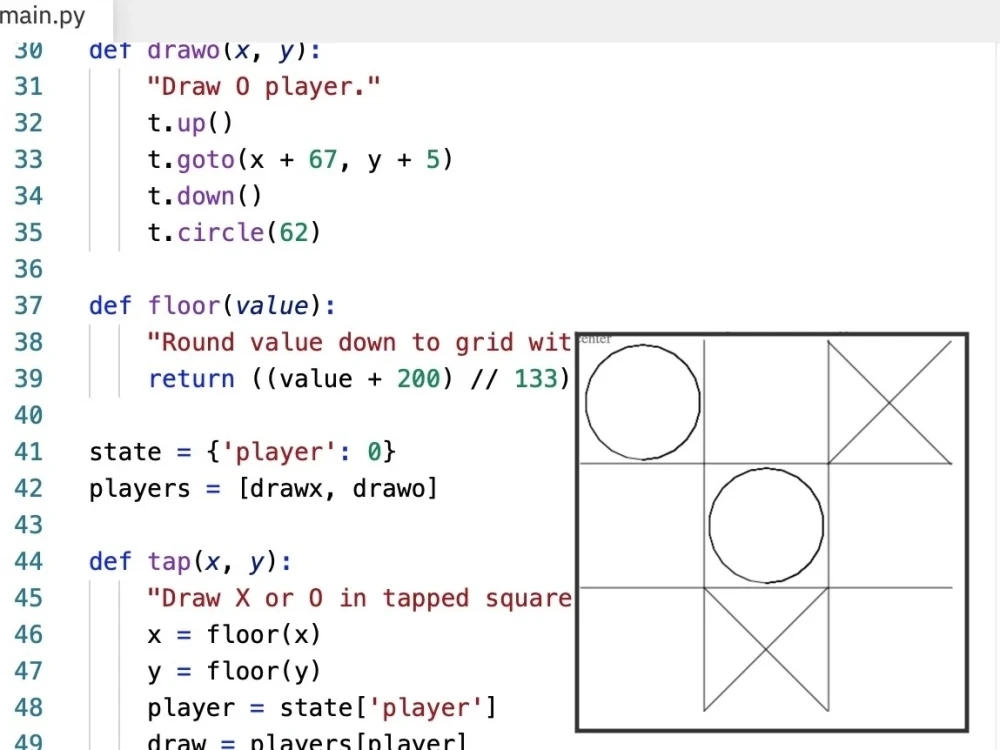
Task: Click the return statement on line 39
Action: 190,378
